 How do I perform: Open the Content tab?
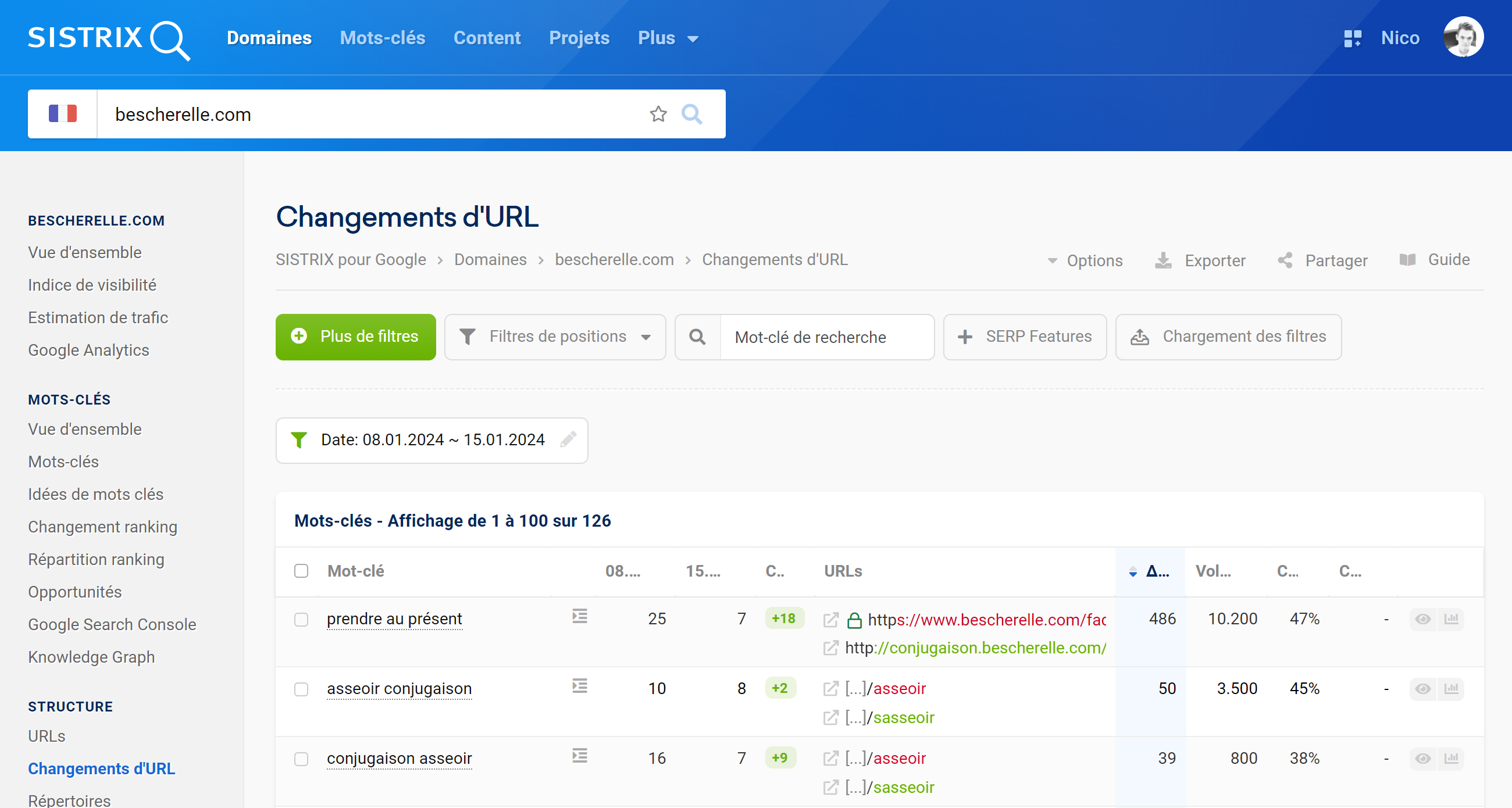tap(487, 38)
